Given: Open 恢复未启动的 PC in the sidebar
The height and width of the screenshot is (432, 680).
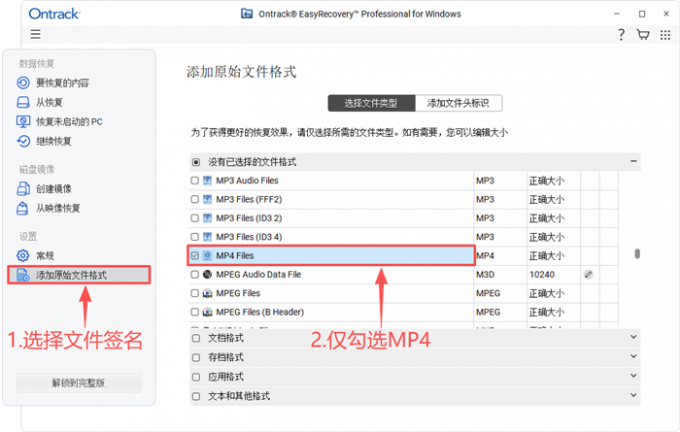Looking at the screenshot, I should [x=69, y=121].
